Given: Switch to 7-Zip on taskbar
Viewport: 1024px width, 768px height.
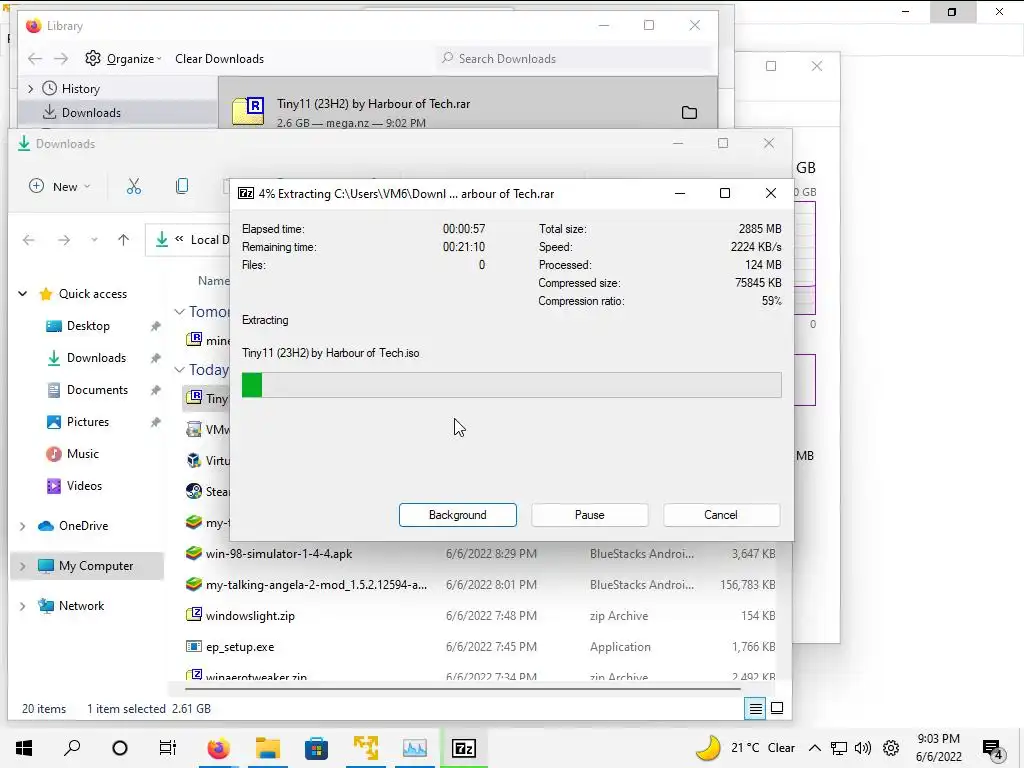Looking at the screenshot, I should click(464, 748).
